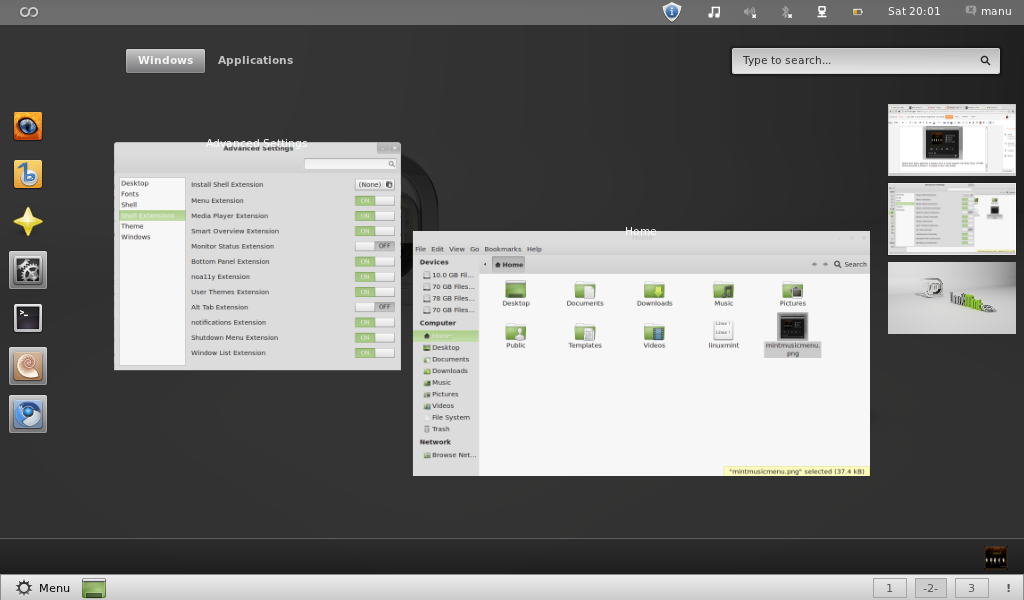Click the shield update icon in top panel
The image size is (1024, 600).
click(671, 12)
